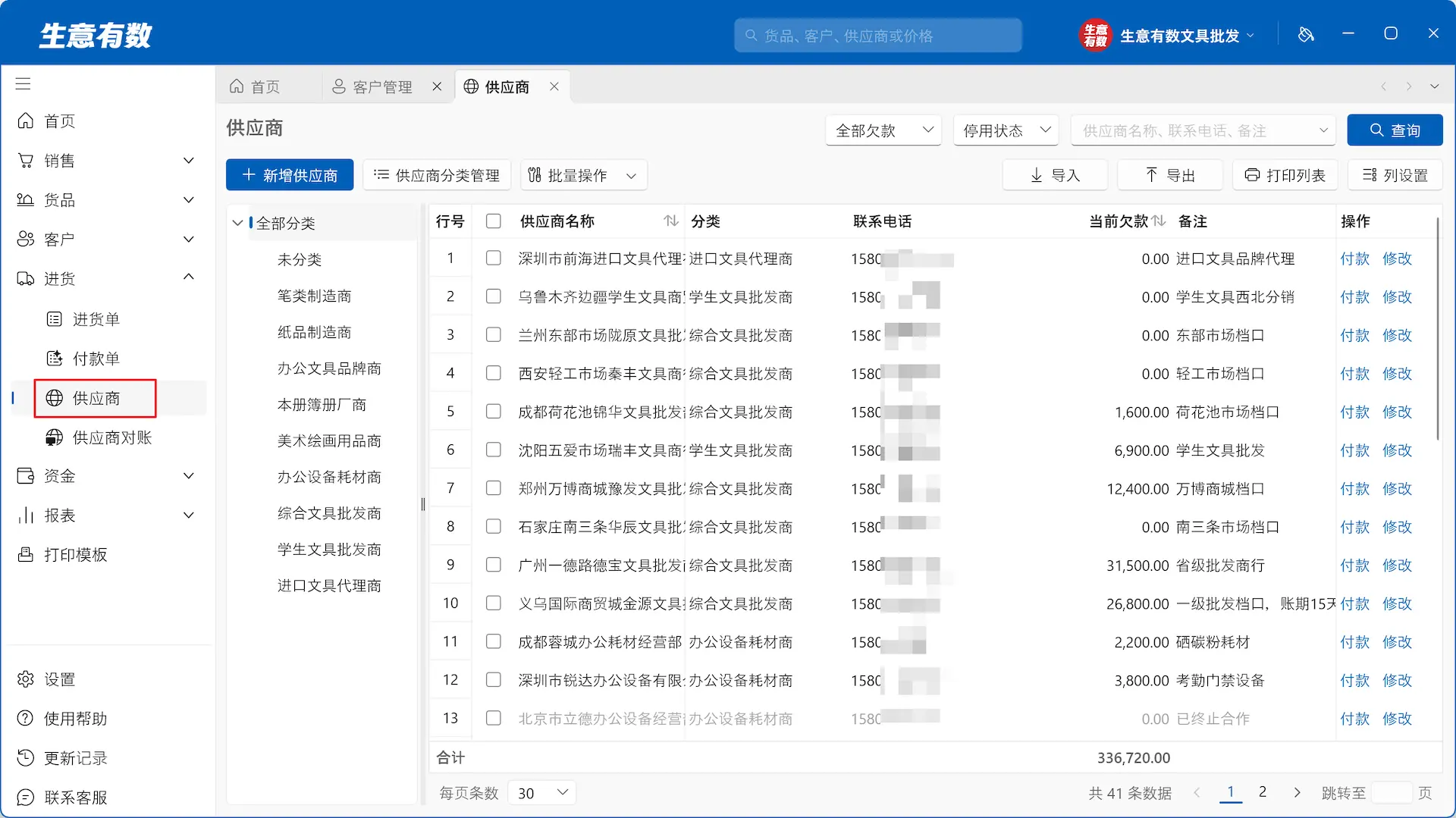Sort by 供应商名称 column sort icon
The height and width of the screenshot is (818, 1456).
tap(671, 221)
